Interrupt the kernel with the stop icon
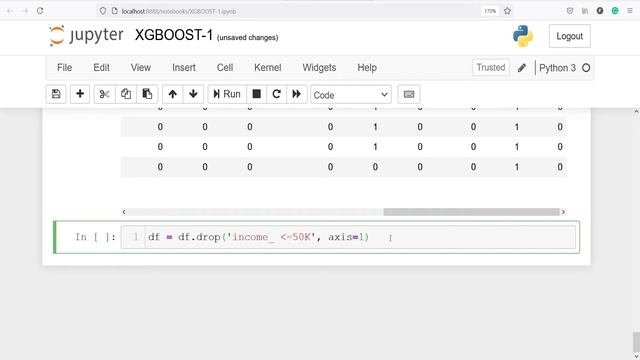This screenshot has height=360, width=640. point(256,94)
